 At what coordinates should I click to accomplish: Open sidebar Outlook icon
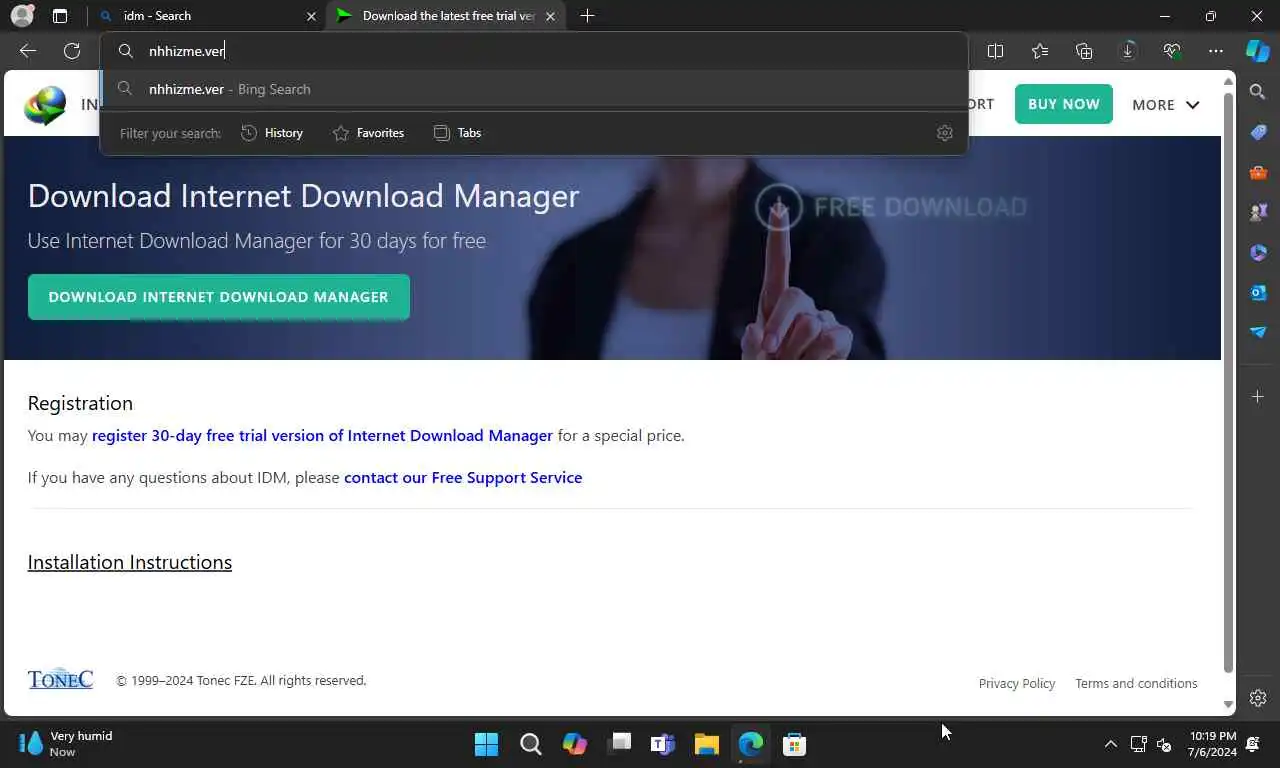tap(1258, 292)
